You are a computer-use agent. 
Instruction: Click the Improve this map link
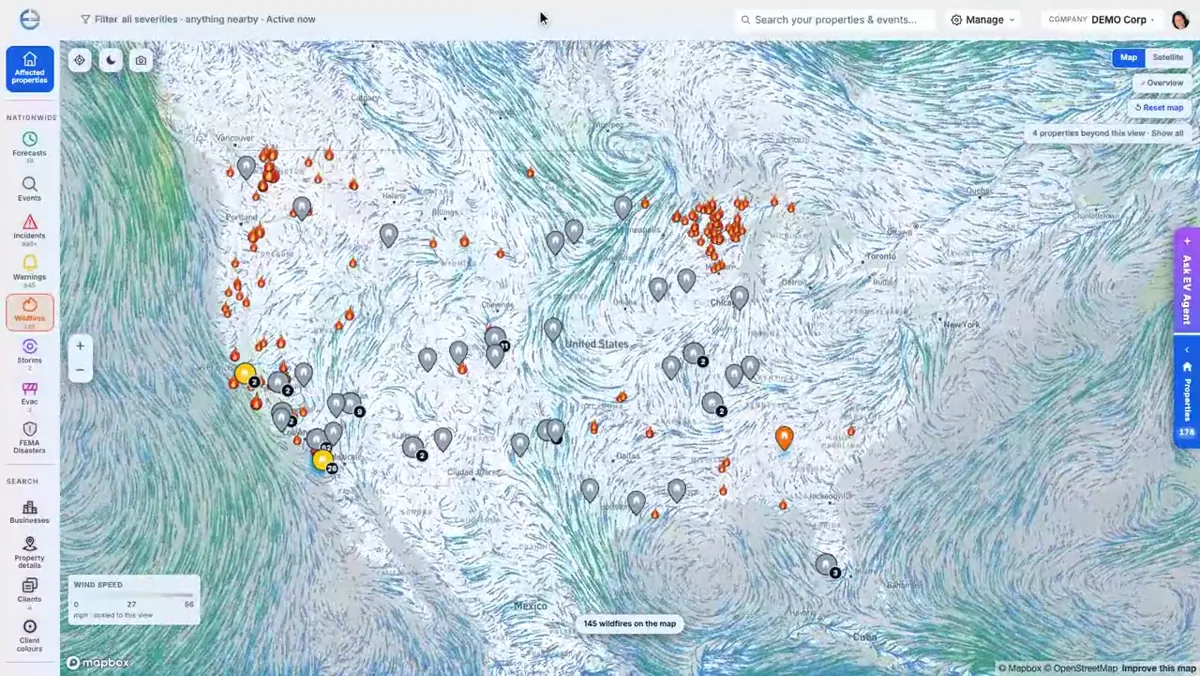[1158, 668]
